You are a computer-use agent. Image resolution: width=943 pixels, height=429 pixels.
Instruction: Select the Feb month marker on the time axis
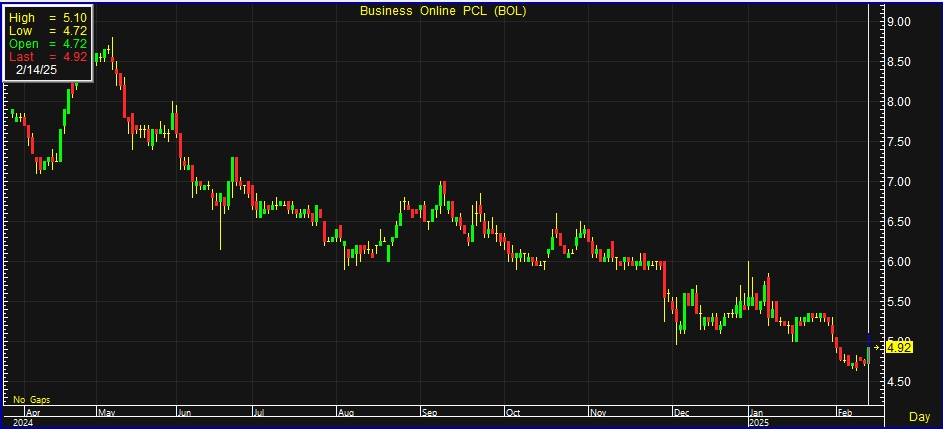[845, 411]
